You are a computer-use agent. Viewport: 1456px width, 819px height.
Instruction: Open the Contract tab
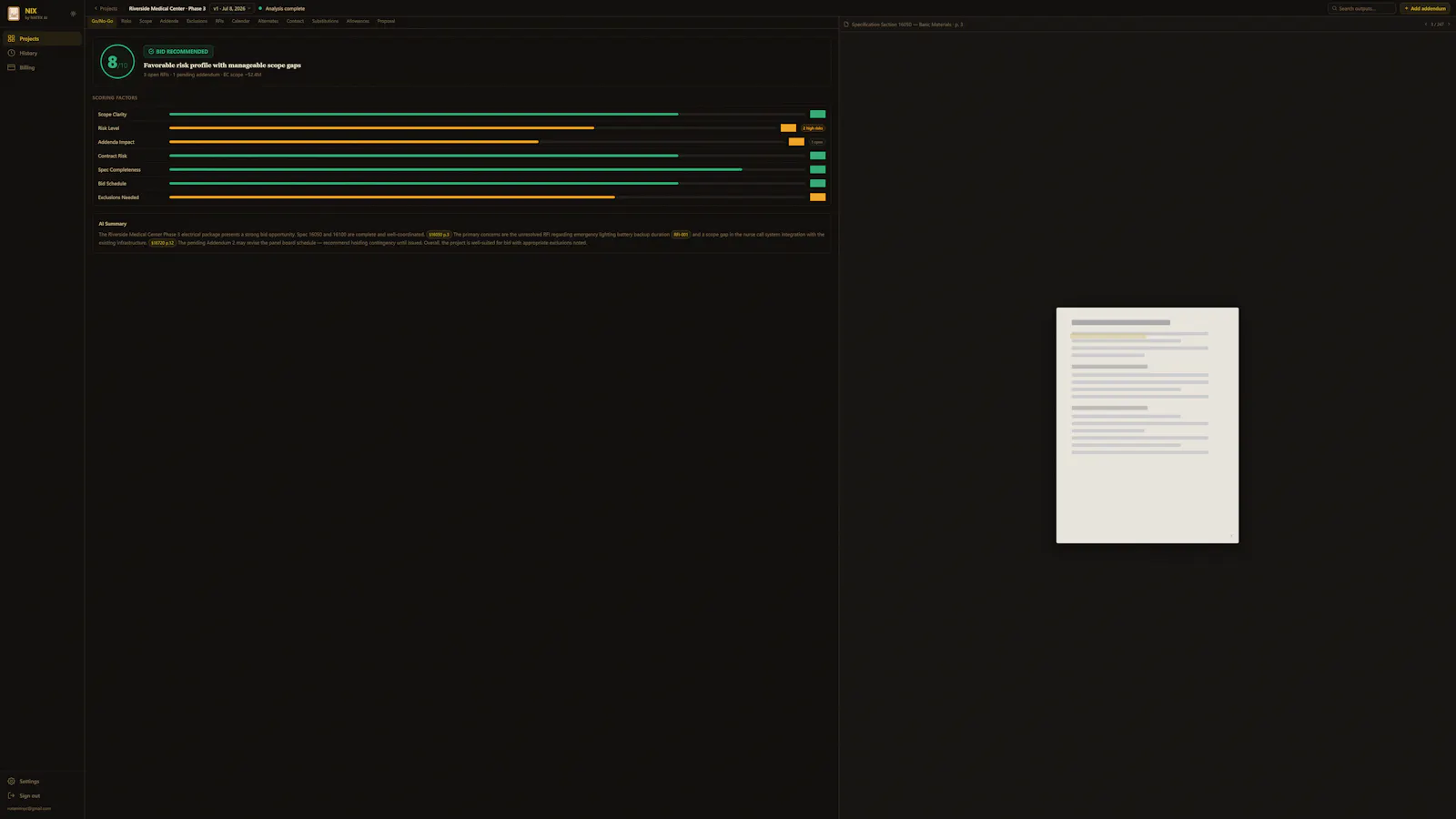tap(295, 21)
